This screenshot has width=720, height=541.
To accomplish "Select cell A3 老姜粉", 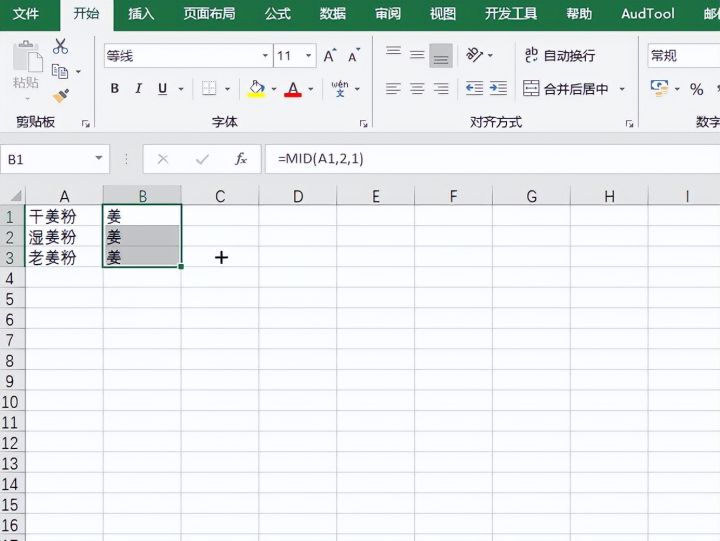I will 64,257.
